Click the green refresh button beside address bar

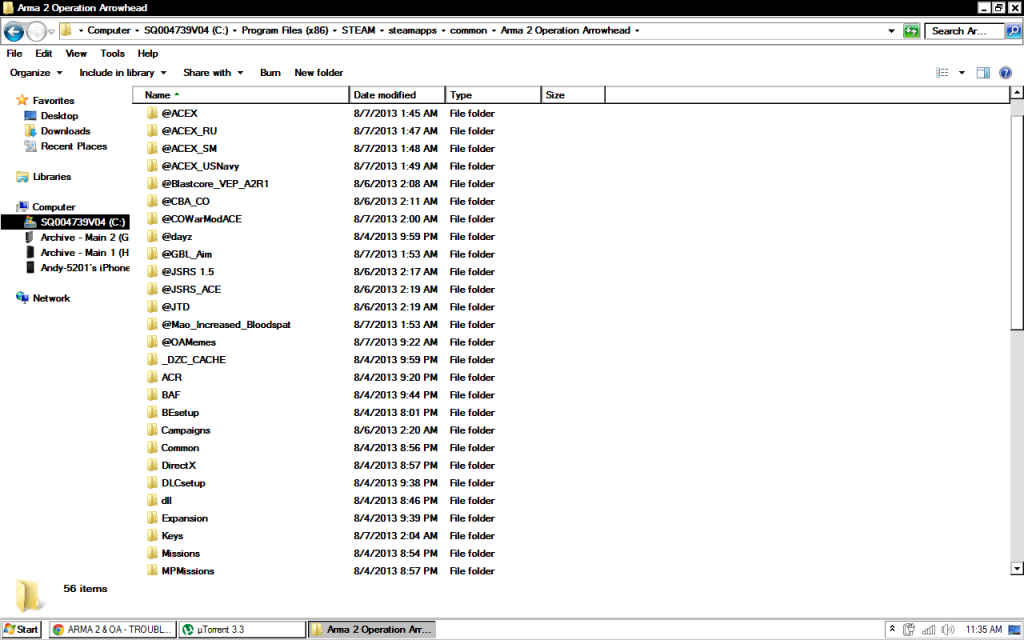click(x=911, y=31)
